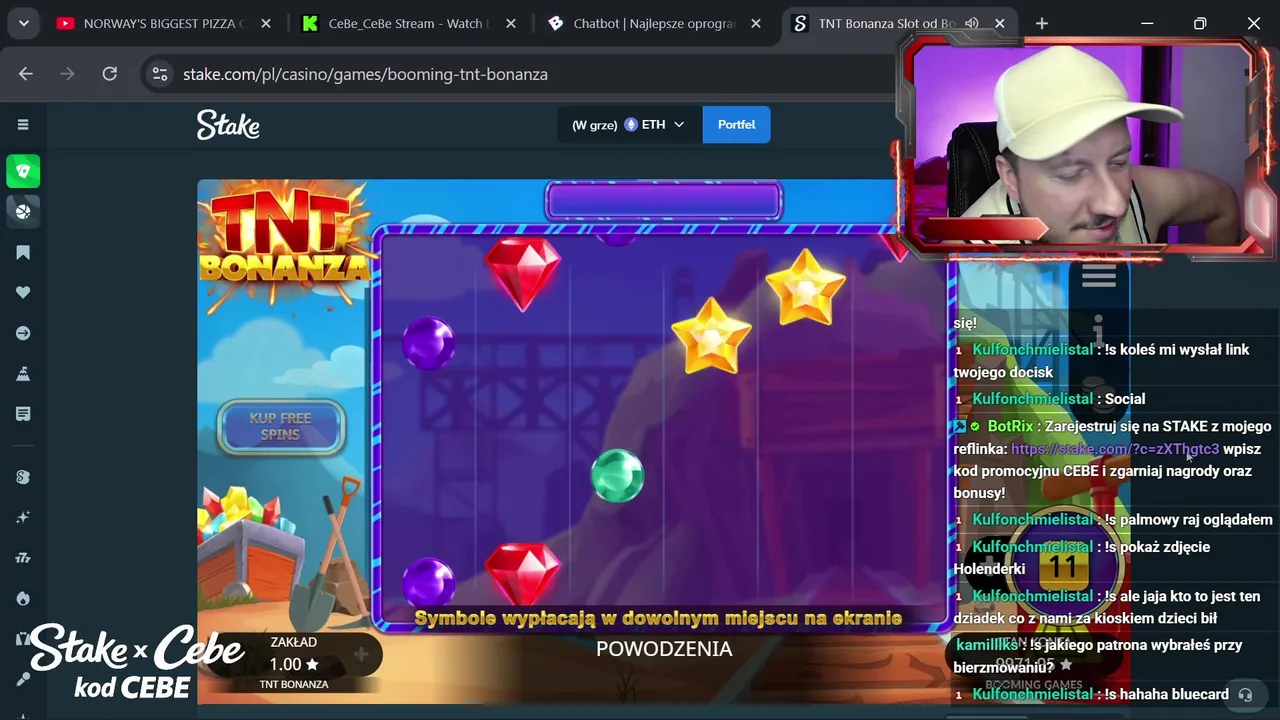
Task: Click the '(W grze)' balance label
Action: pyautogui.click(x=594, y=125)
